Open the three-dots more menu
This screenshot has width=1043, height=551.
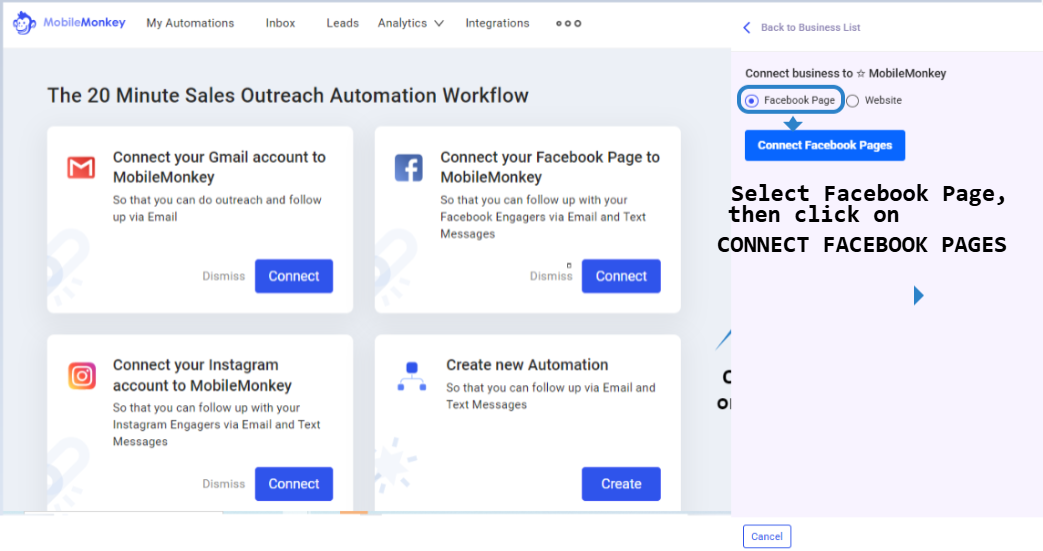tap(569, 23)
